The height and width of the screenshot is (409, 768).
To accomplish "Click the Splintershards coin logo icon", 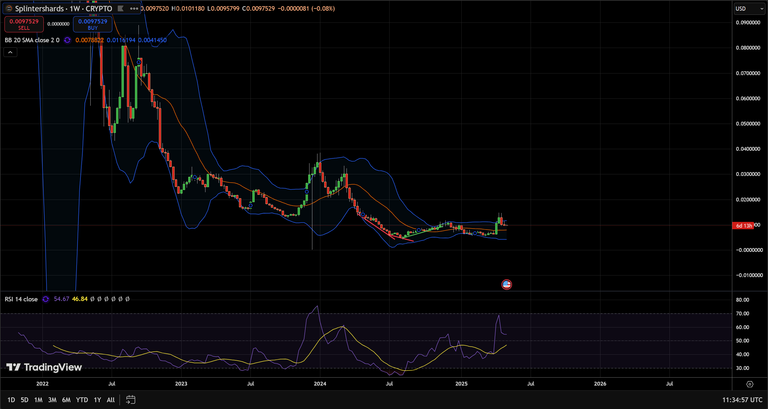I will click(x=9, y=9).
